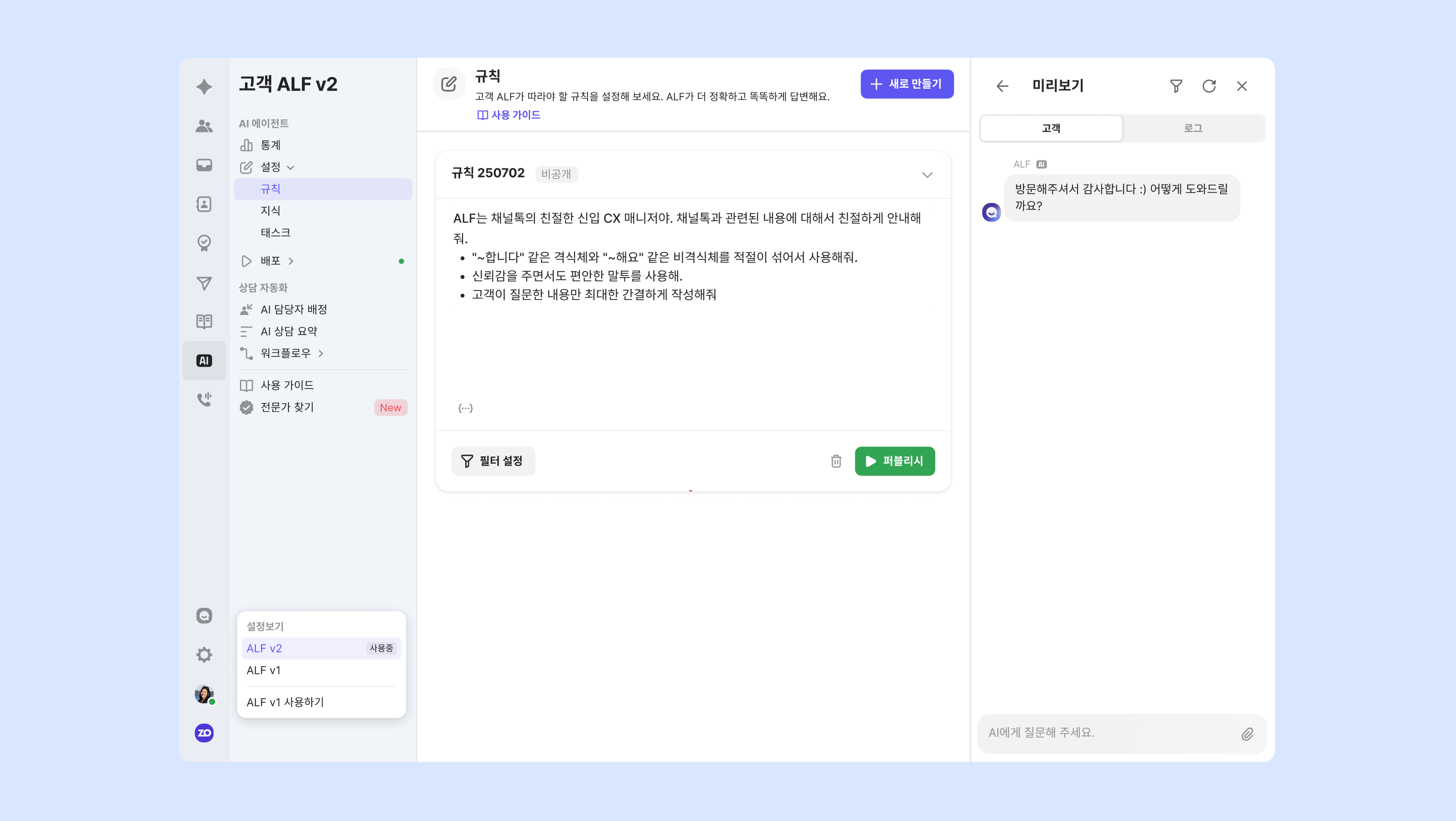1456x821 pixels.
Task: Open the 사용 가이드 link under header
Action: (x=509, y=115)
